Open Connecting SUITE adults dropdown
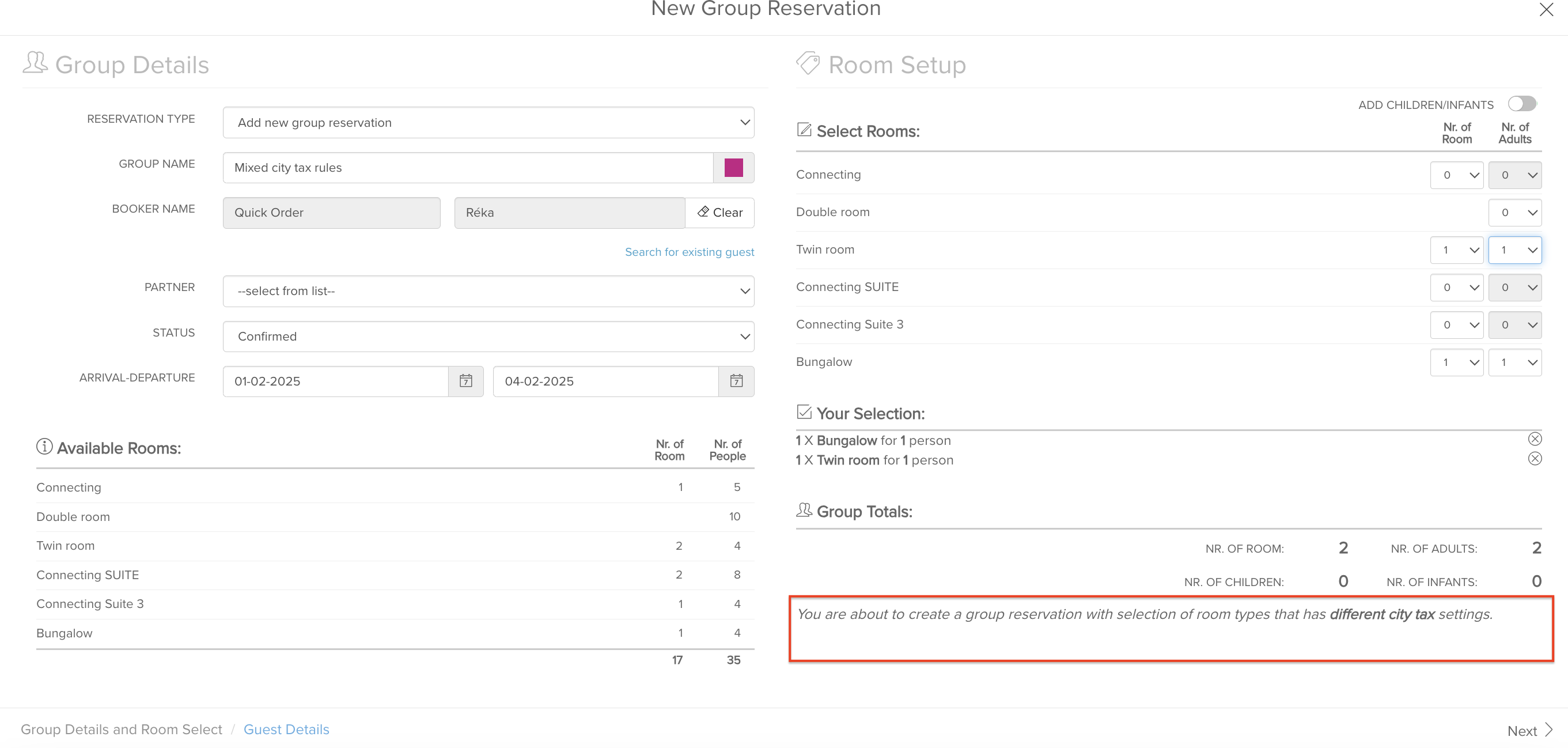 [1514, 288]
